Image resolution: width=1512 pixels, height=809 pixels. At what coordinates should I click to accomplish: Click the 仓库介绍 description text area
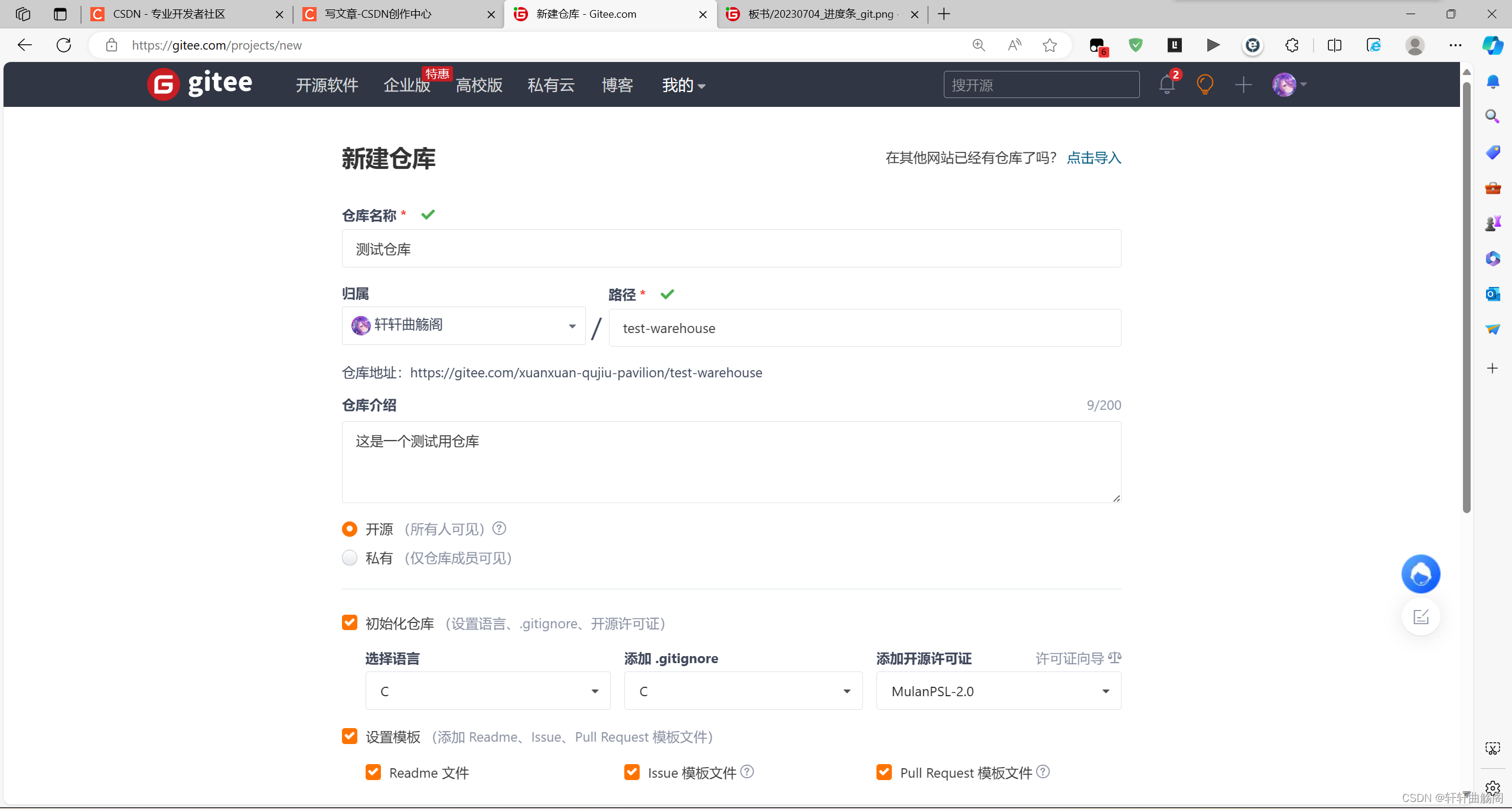point(731,462)
